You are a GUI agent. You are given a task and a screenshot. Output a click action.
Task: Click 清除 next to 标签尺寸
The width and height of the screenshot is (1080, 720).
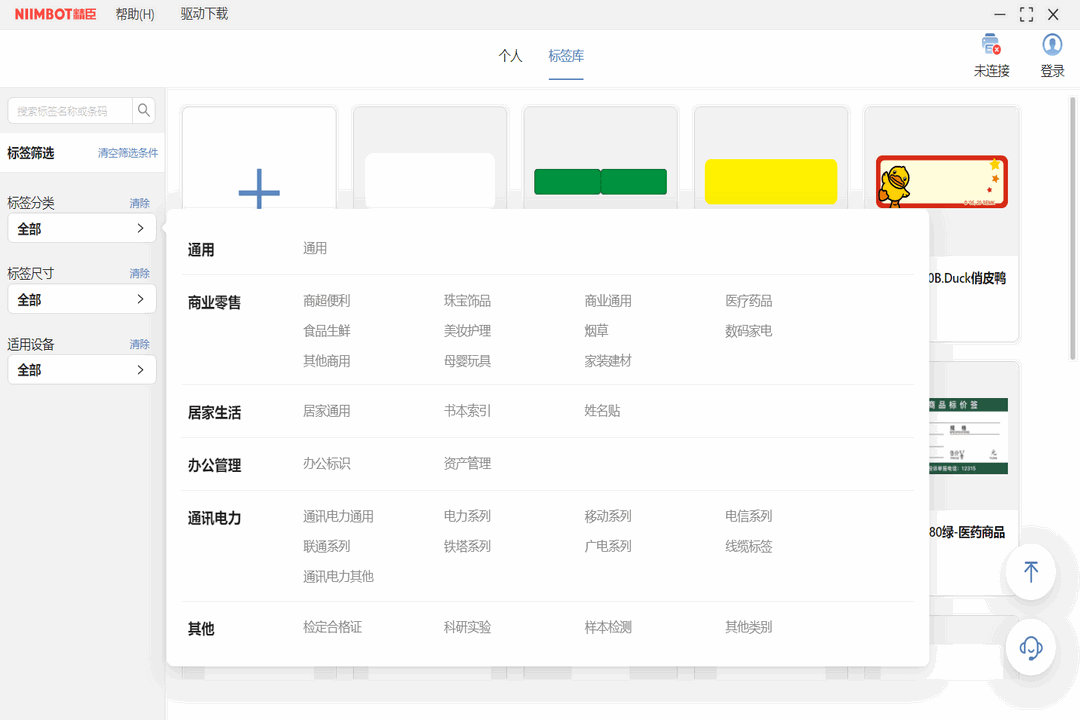(x=139, y=272)
